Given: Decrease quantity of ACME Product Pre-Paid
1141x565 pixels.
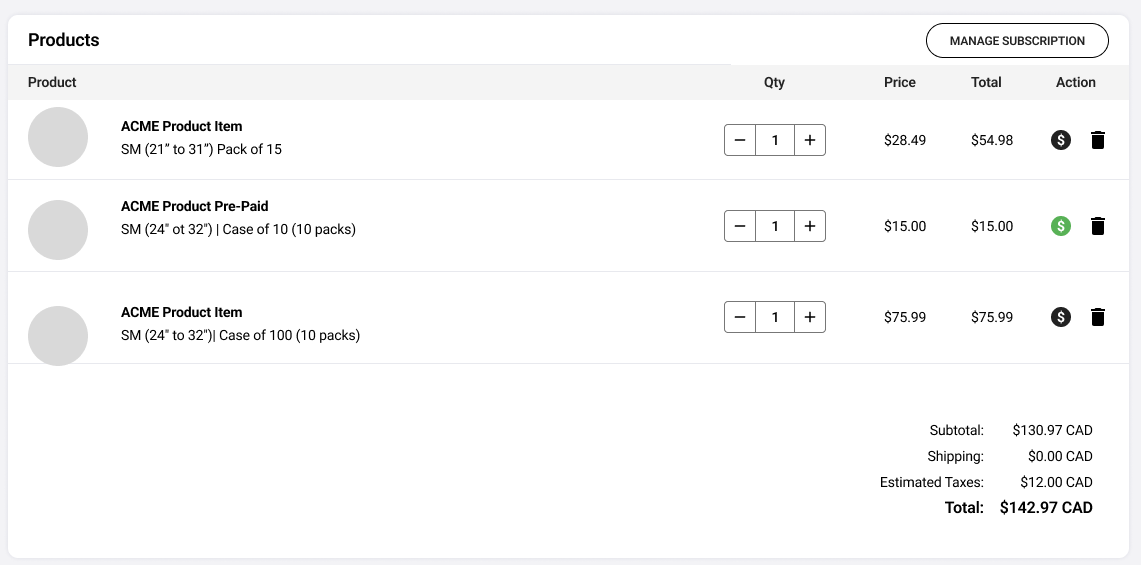Looking at the screenshot, I should (x=740, y=226).
